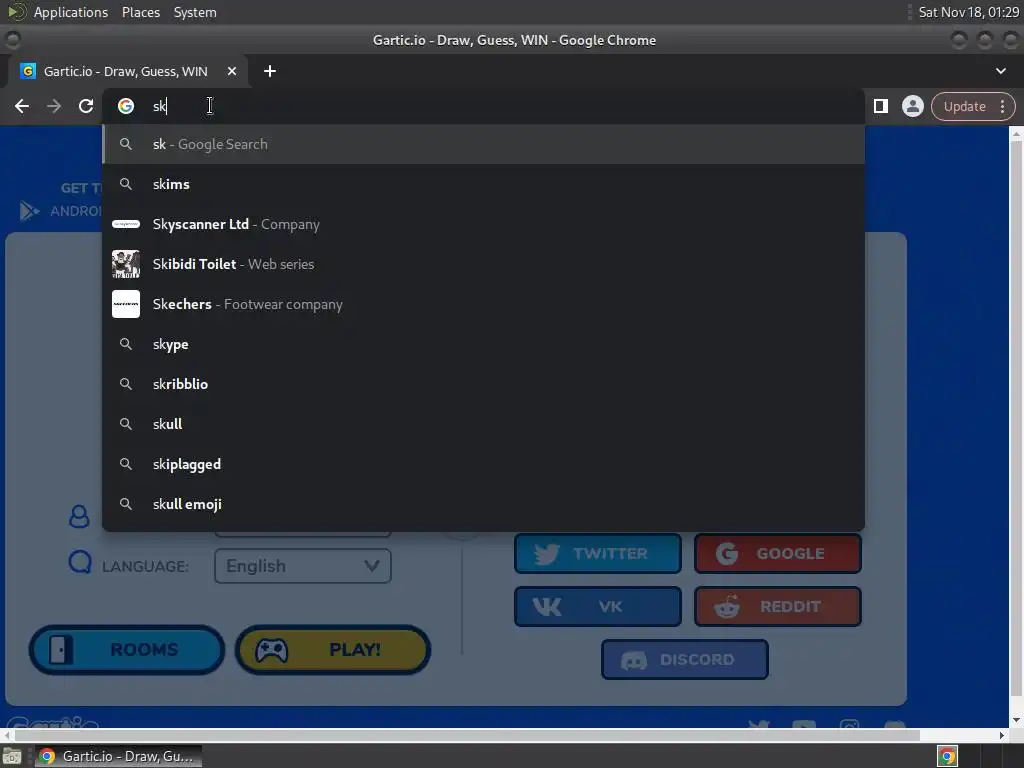Log in with the TWITTER button

point(598,554)
